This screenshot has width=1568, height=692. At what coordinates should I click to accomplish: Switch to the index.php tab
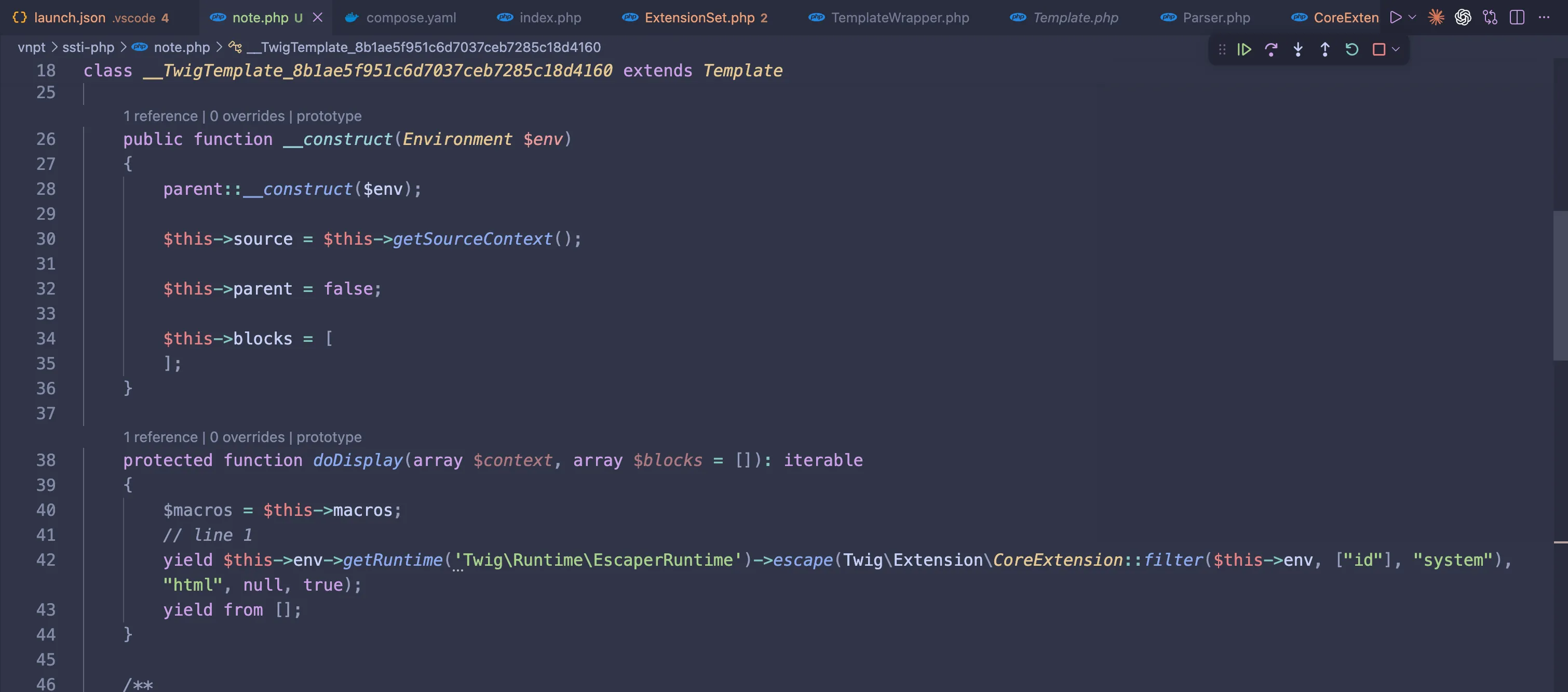click(x=539, y=18)
